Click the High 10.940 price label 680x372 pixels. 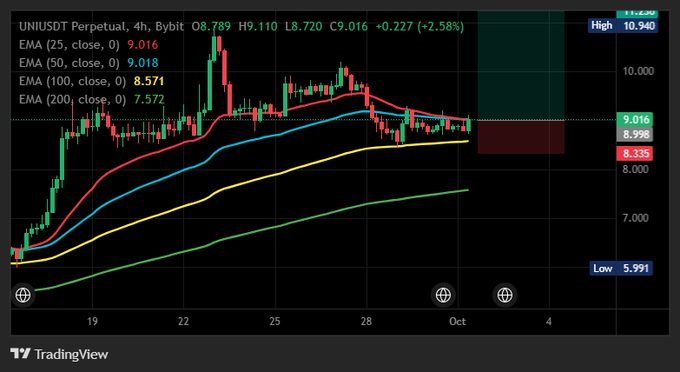click(x=623, y=26)
